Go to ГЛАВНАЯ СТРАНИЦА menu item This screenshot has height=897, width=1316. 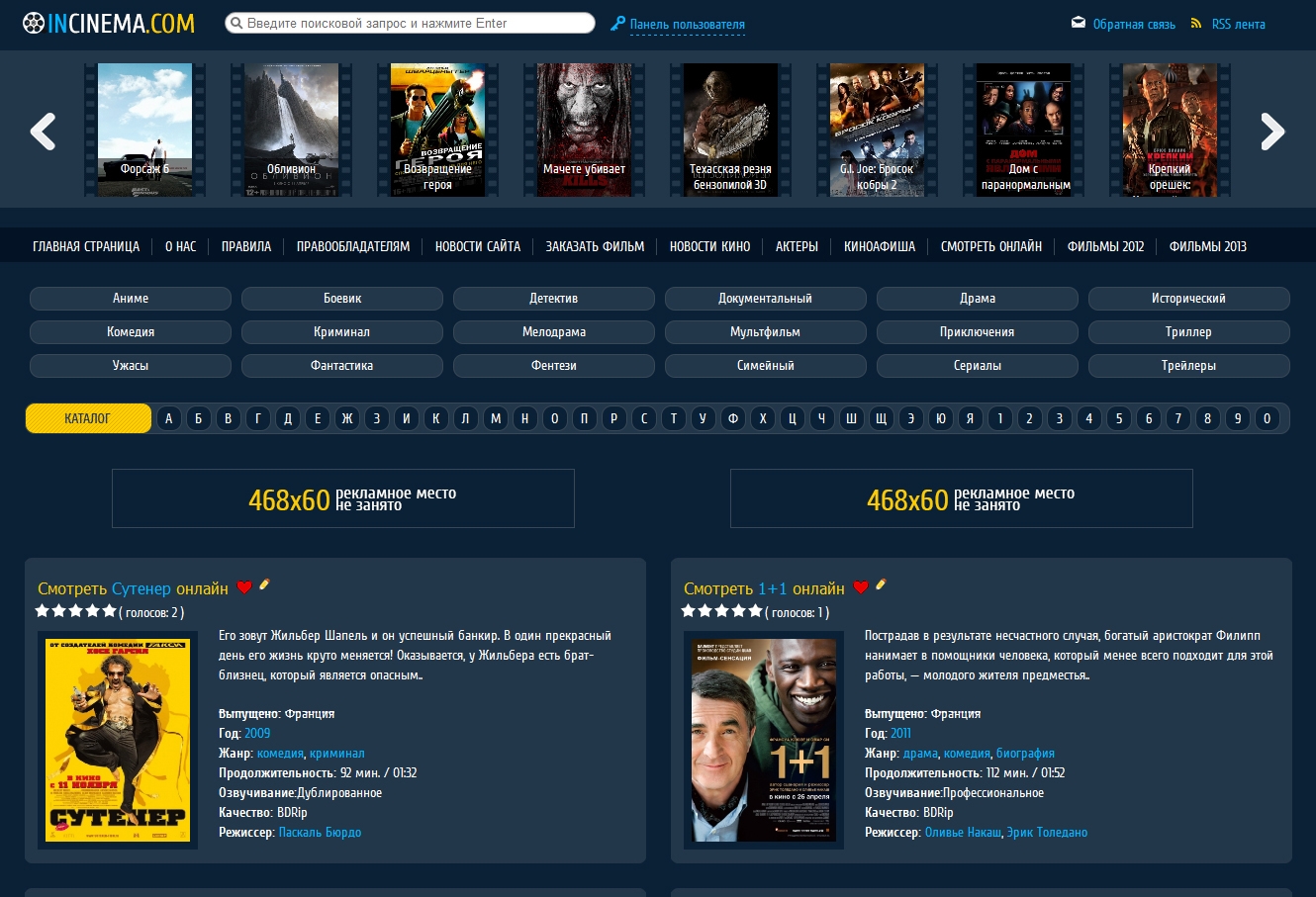pos(86,247)
